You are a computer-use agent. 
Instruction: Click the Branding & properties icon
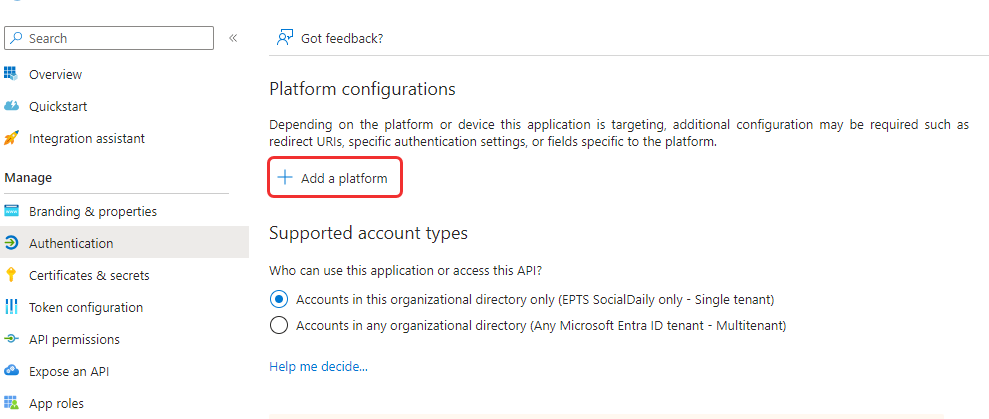click(x=12, y=211)
